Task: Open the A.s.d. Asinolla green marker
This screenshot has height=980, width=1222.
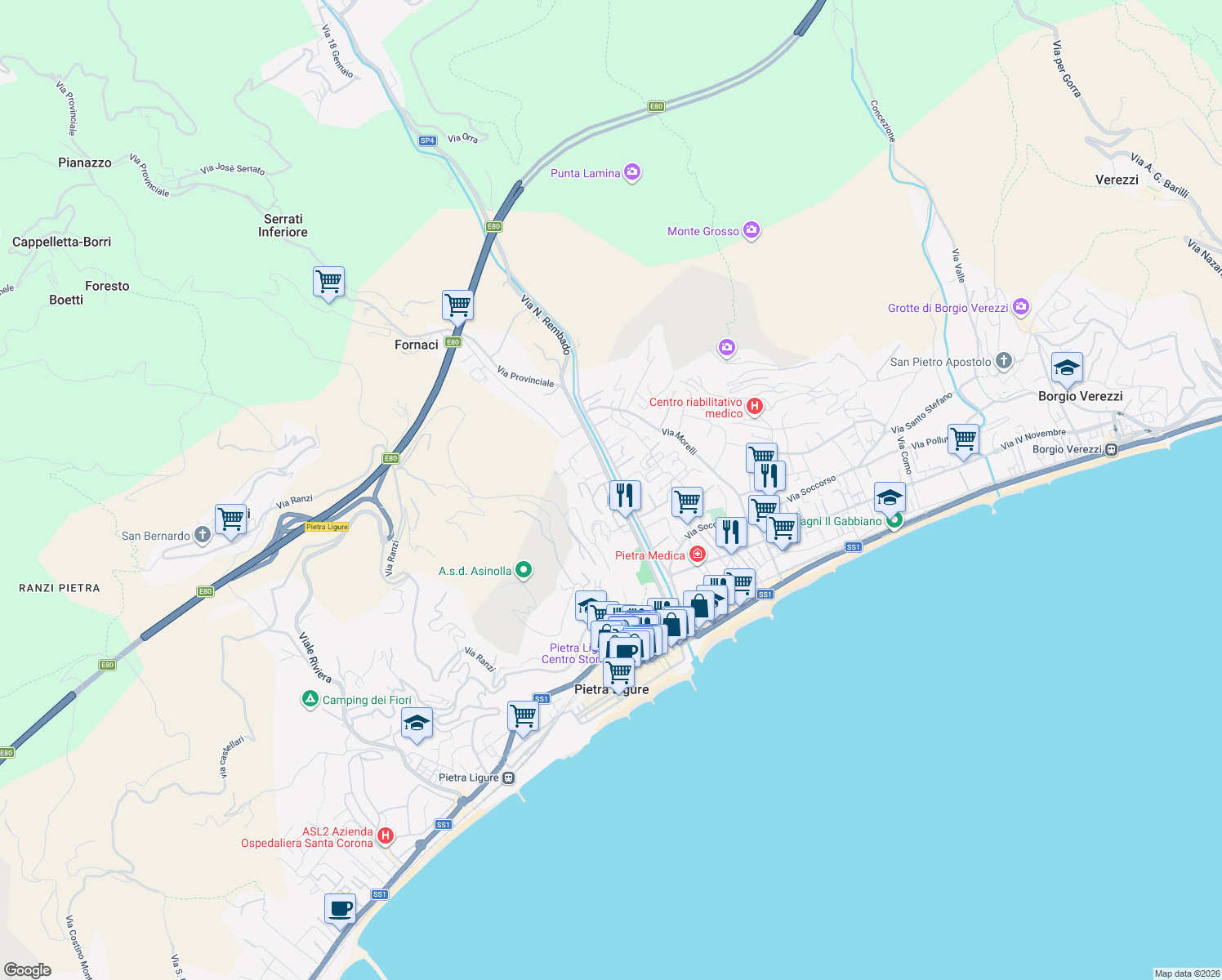Action: (x=524, y=570)
